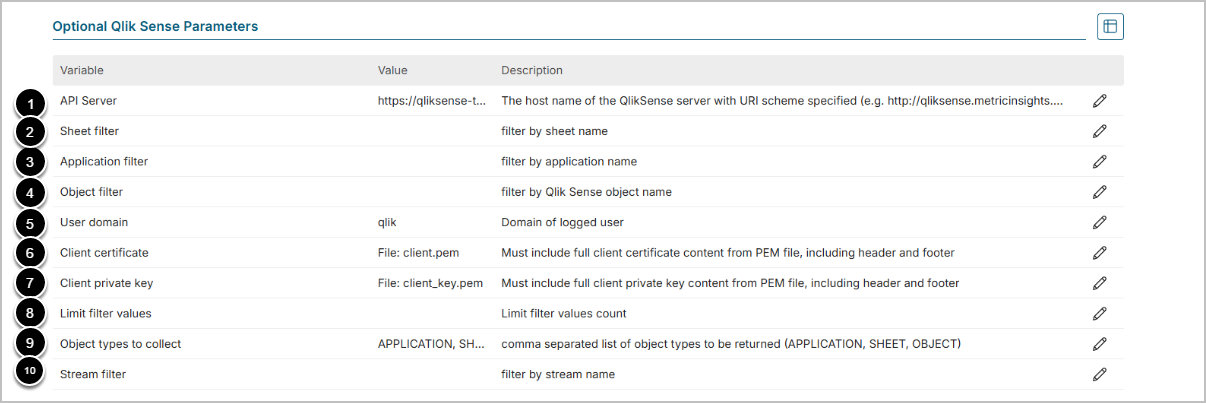Click the Variable column header

[x=82, y=70]
